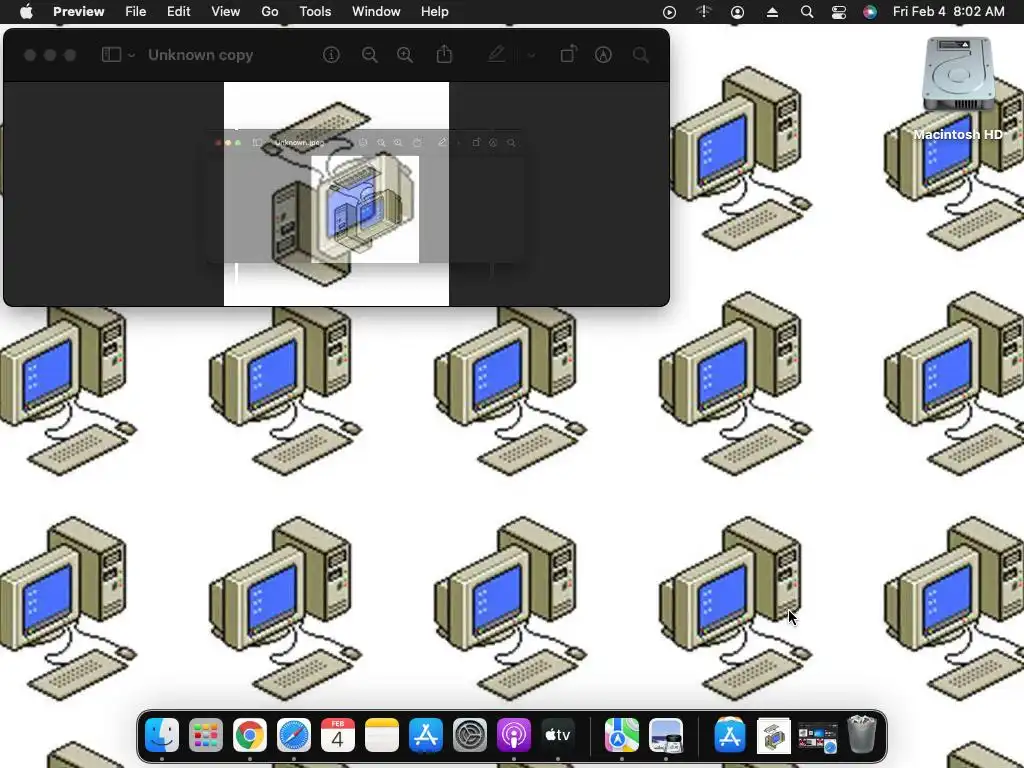Viewport: 1024px width, 768px height.
Task: Launch Apple TV from the Dock
Action: [x=558, y=735]
